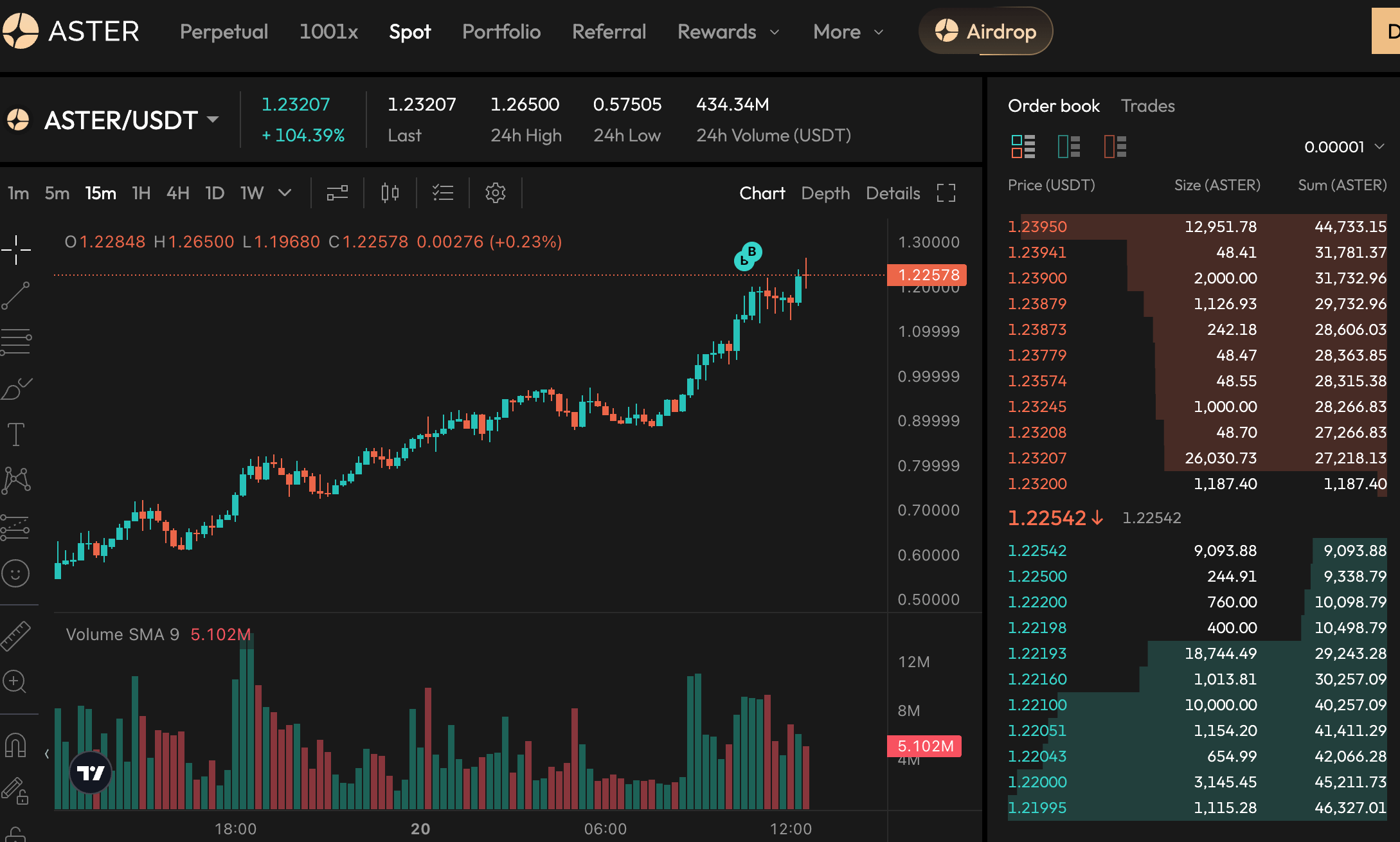Click bid price 1.22100
The width and height of the screenshot is (1400, 842).
[1037, 704]
